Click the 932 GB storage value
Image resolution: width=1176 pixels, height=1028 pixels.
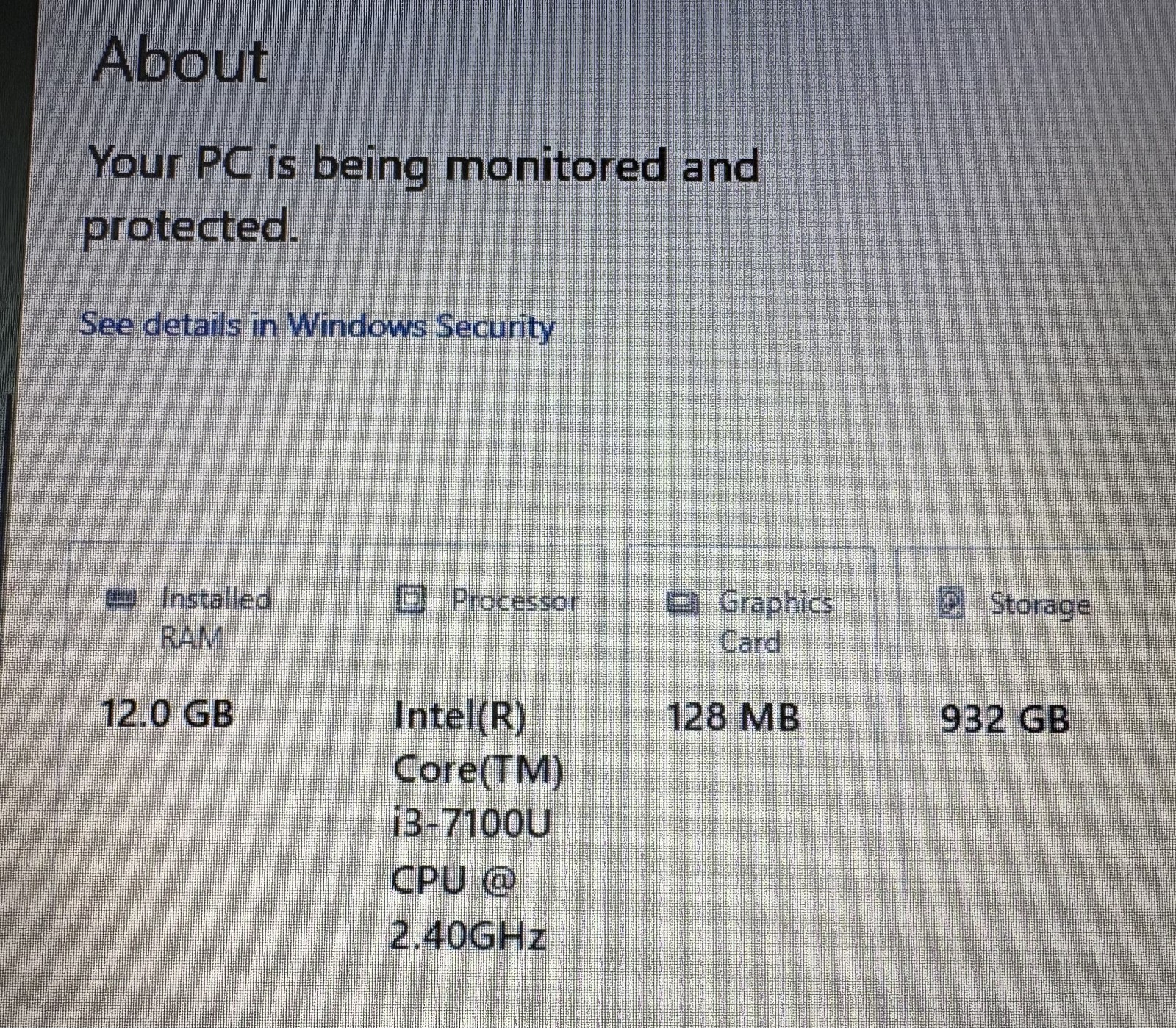click(1005, 719)
